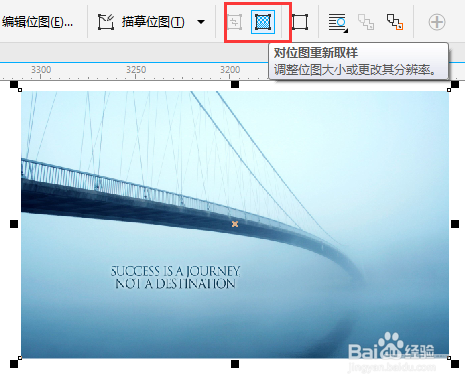This screenshot has width=465, height=385.
Task: Click the bridge photo's SUCCESS IS A JOURNEY text
Action: tap(175, 271)
